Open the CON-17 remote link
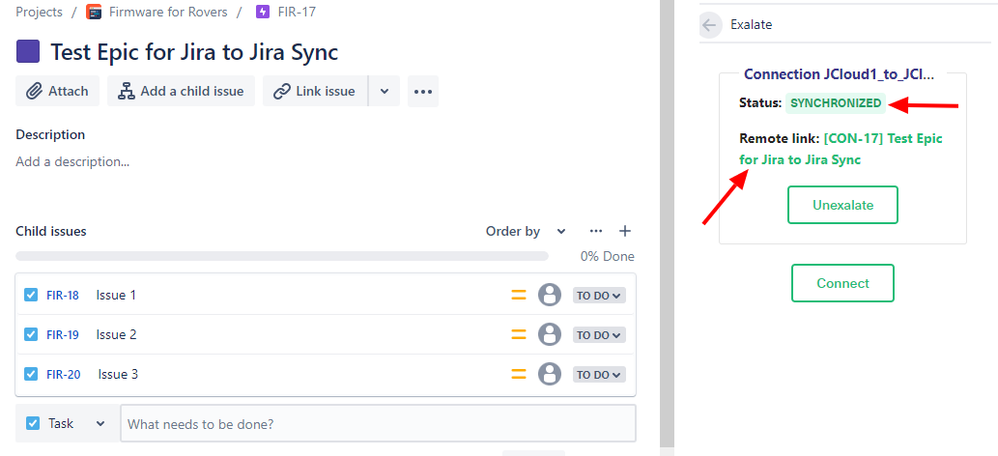Viewport: 998px width, 456px height. click(841, 149)
